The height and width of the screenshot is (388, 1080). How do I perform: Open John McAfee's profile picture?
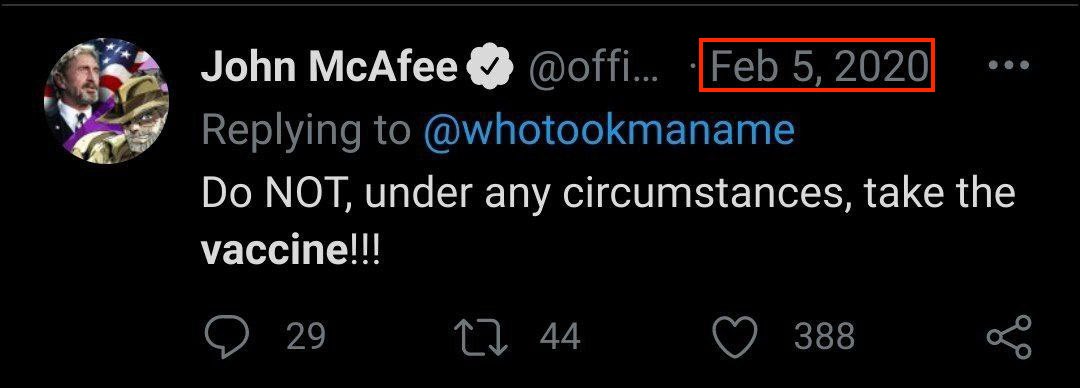pos(106,101)
